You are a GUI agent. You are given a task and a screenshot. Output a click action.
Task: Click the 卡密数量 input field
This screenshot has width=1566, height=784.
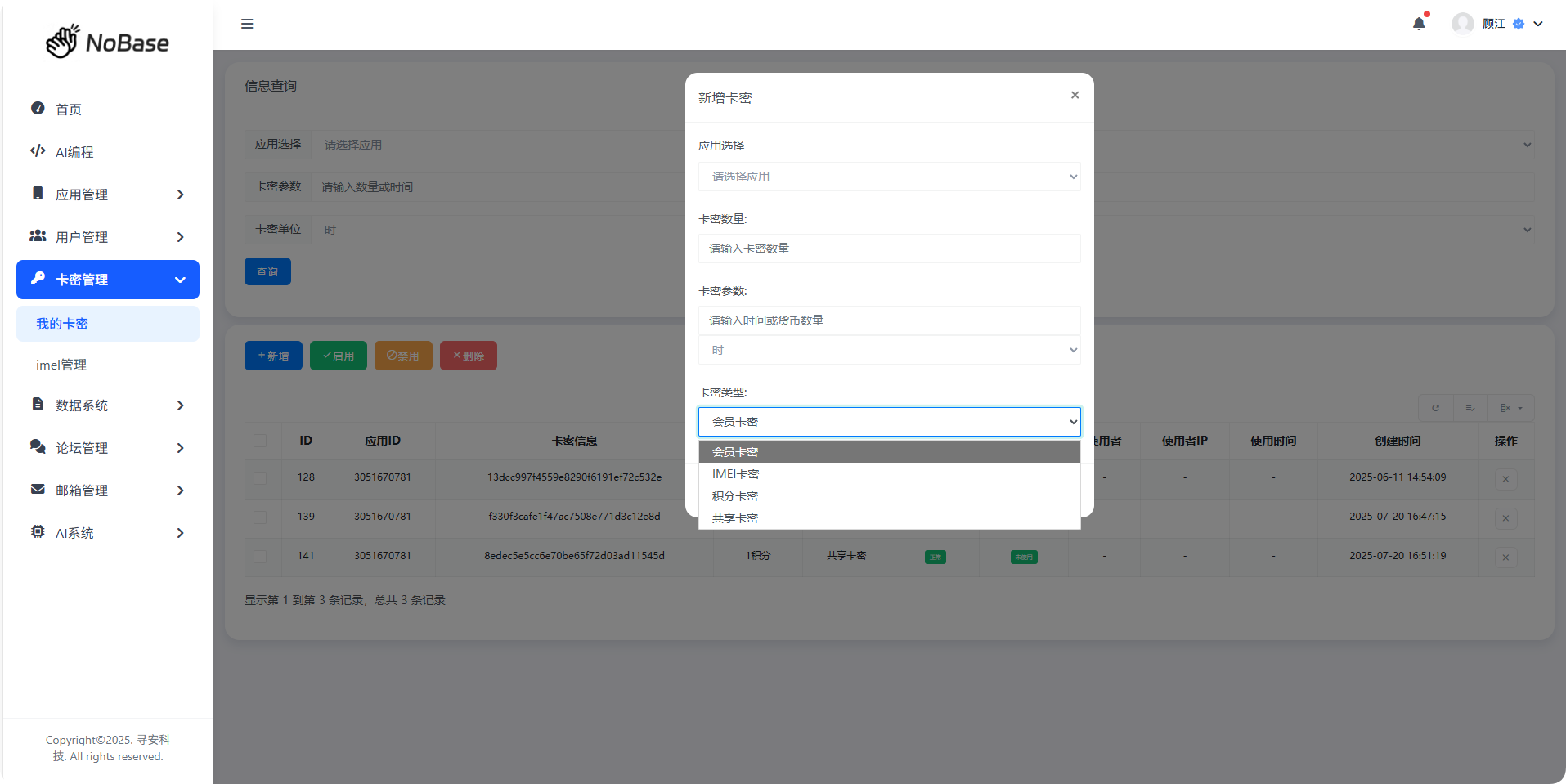point(889,249)
